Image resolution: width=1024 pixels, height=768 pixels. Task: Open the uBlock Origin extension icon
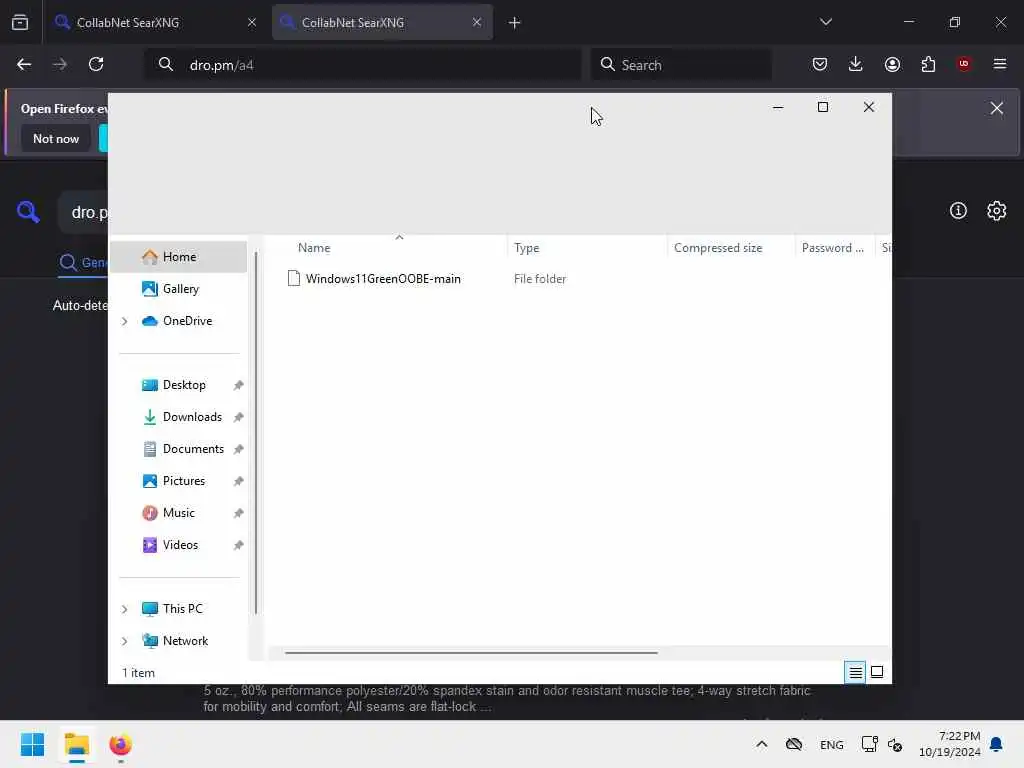pos(964,64)
